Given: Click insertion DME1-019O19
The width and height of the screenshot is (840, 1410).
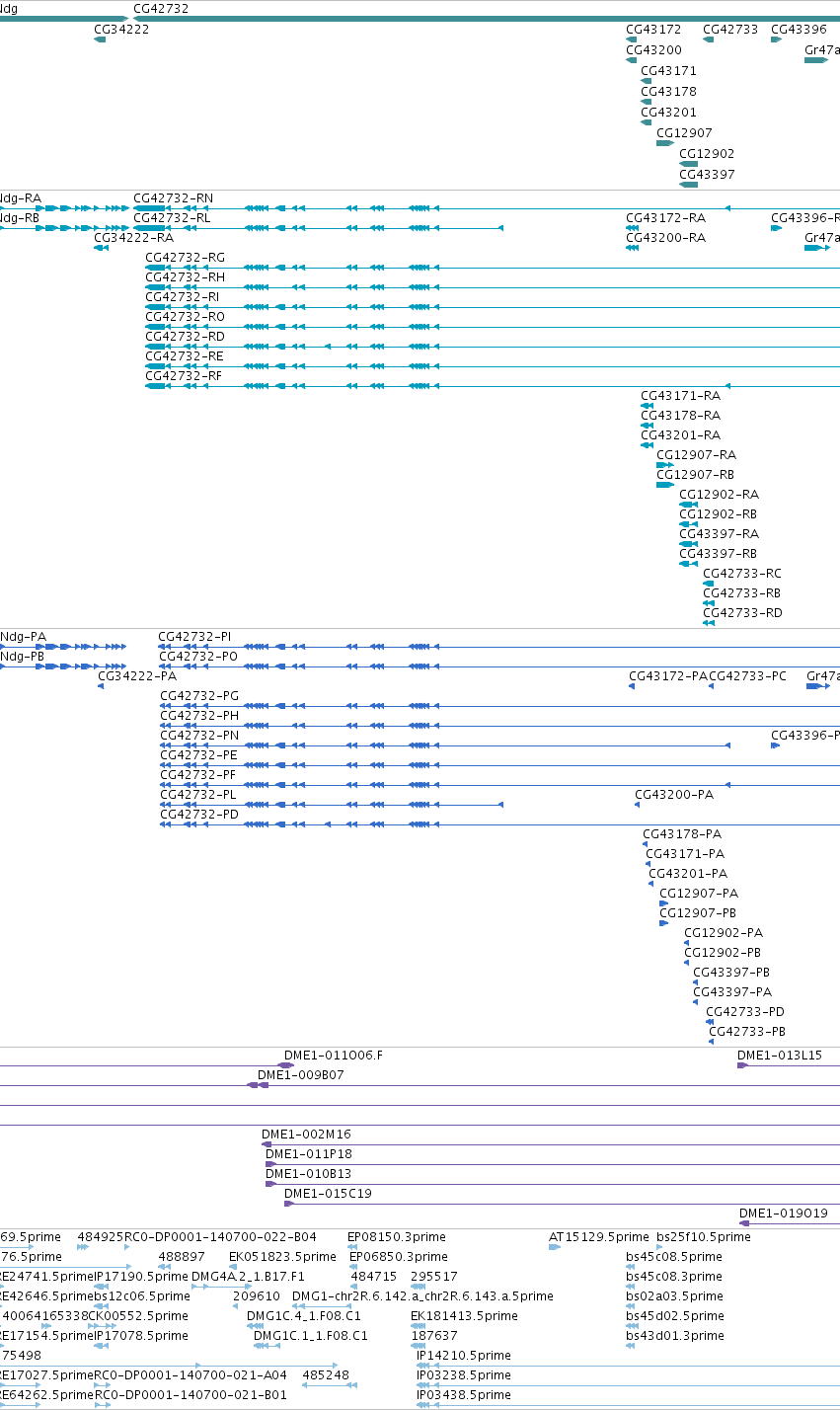Looking at the screenshot, I should pos(784,1214).
